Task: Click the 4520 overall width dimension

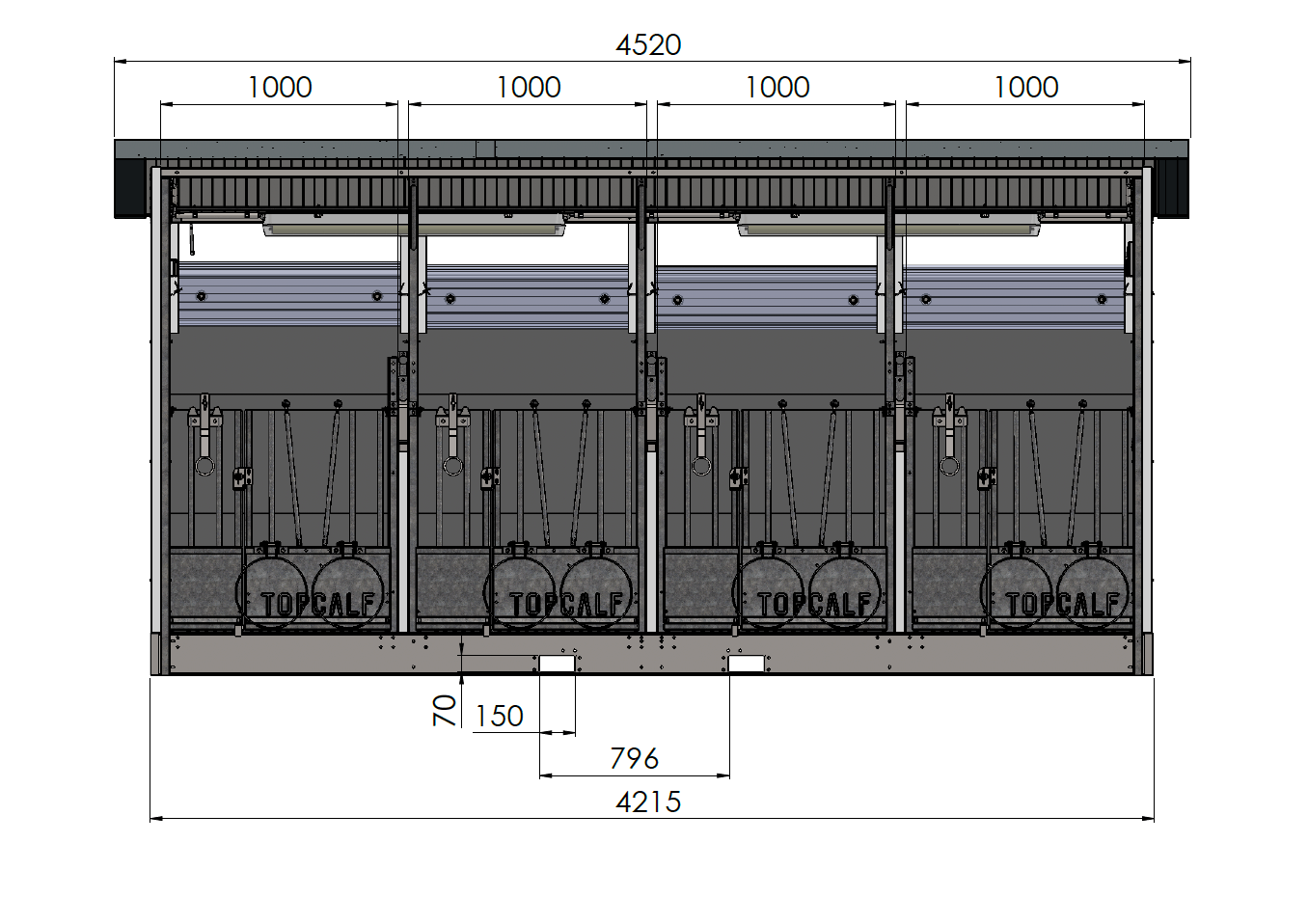Action: pos(648,45)
